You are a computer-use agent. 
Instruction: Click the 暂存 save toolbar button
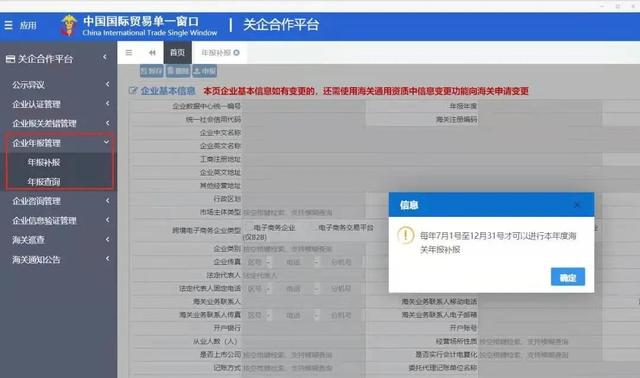tap(151, 71)
